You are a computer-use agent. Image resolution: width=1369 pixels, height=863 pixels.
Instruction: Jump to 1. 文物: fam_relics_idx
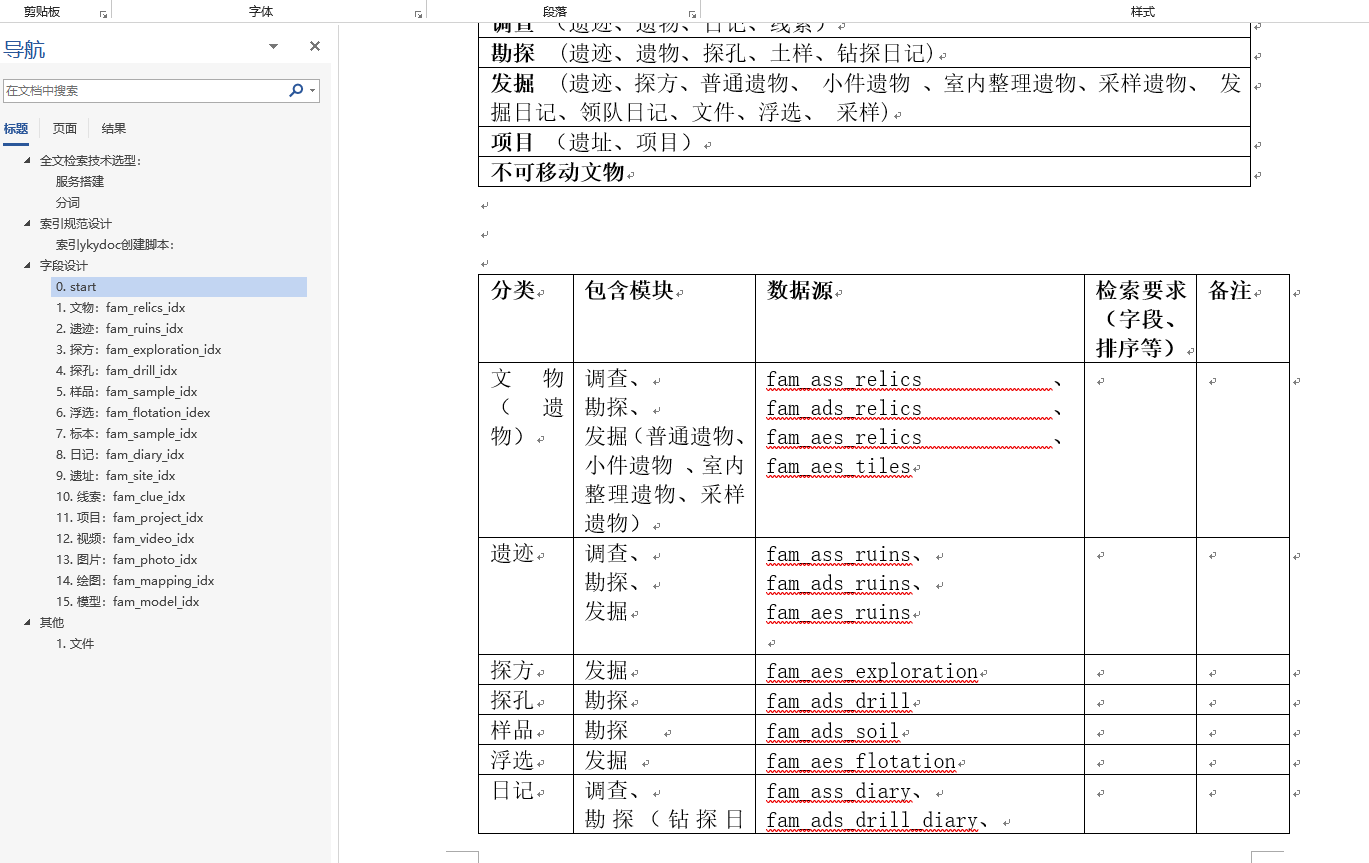(121, 307)
